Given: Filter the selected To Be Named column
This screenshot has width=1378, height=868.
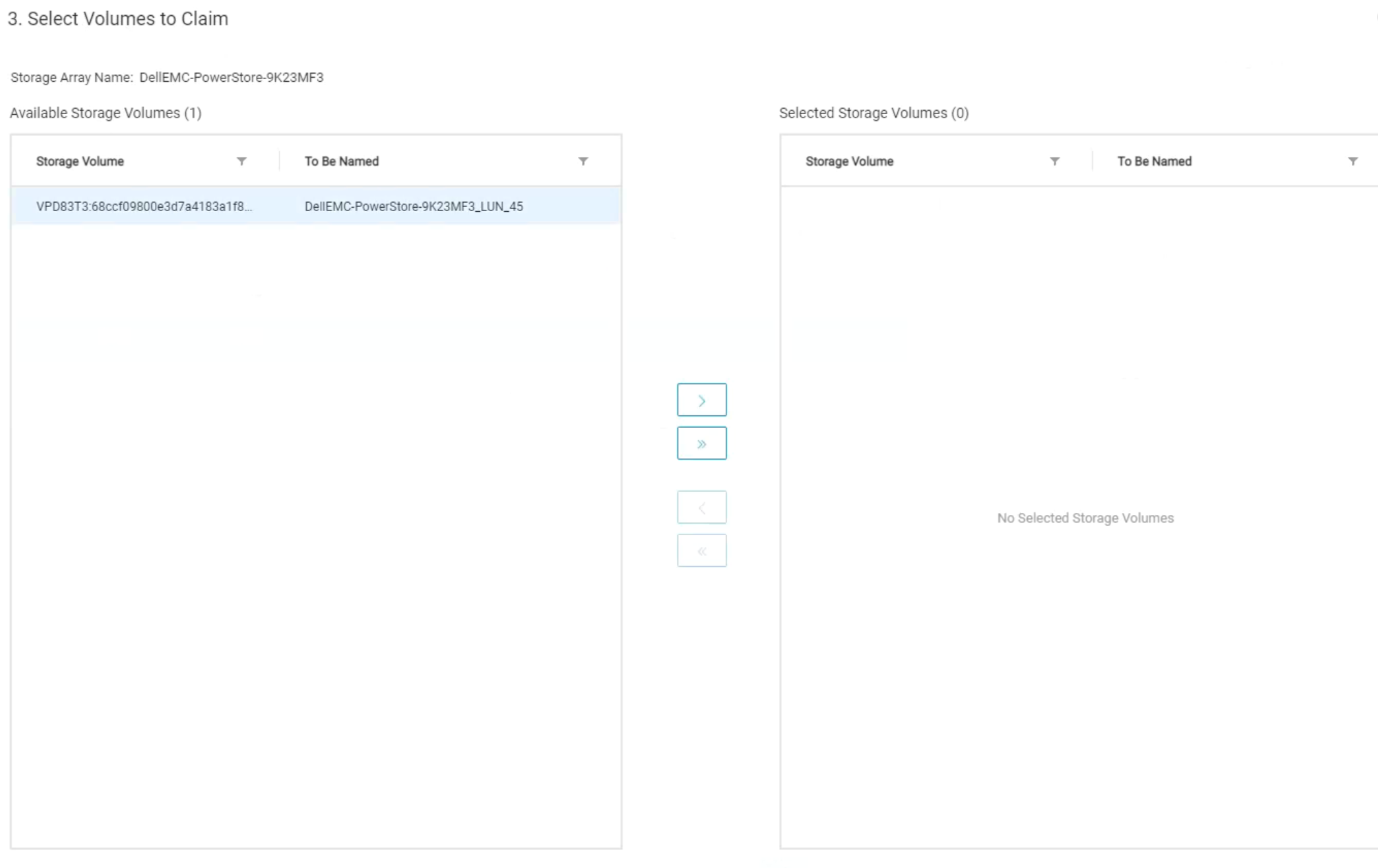Looking at the screenshot, I should 1353,161.
